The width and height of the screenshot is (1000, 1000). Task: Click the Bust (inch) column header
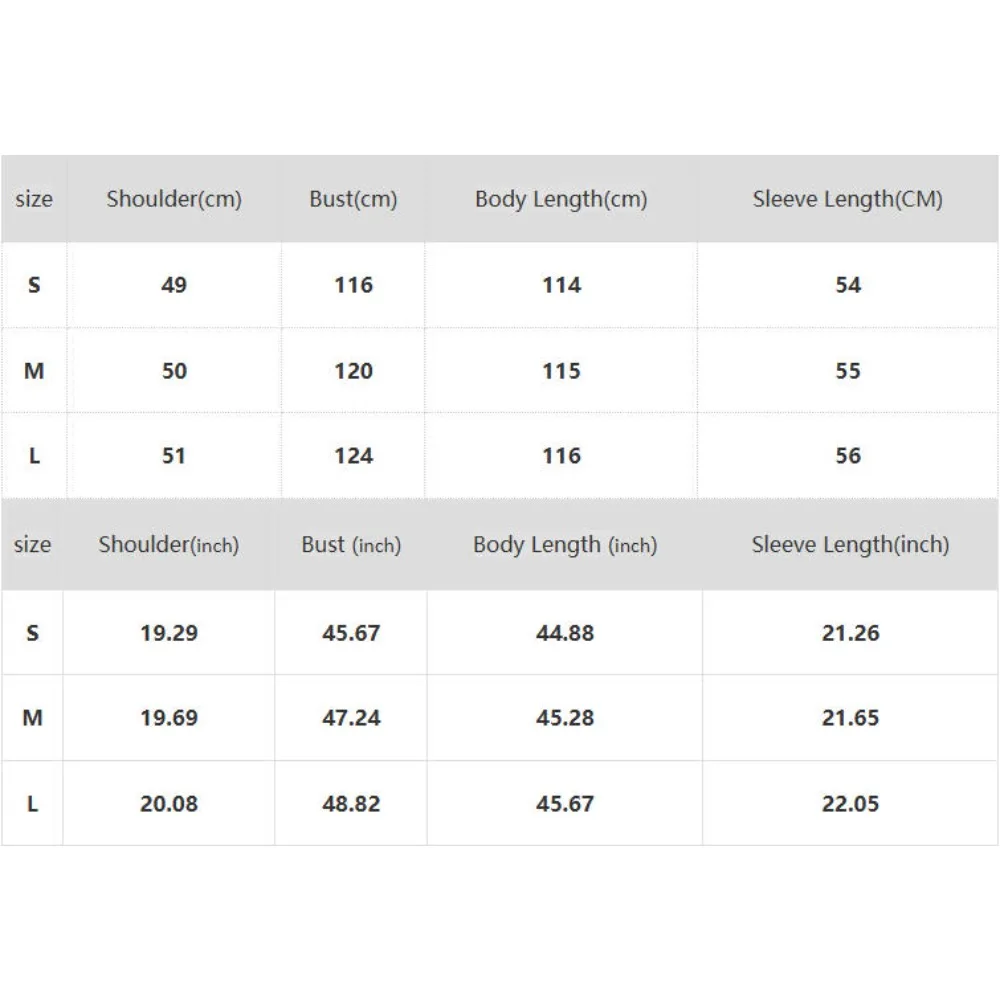coord(351,545)
